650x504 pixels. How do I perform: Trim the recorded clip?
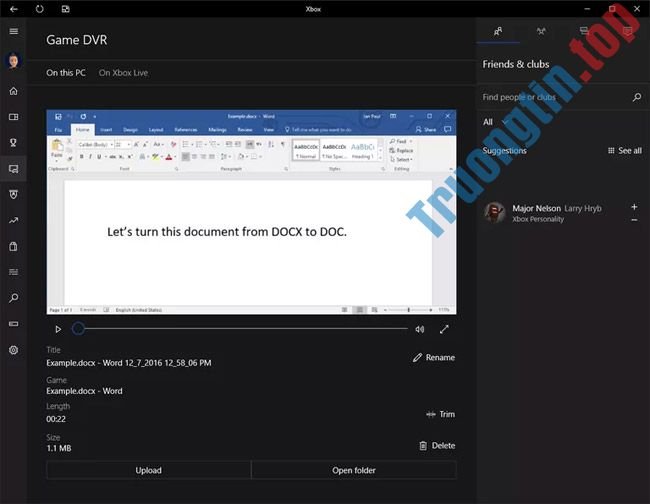click(440, 414)
